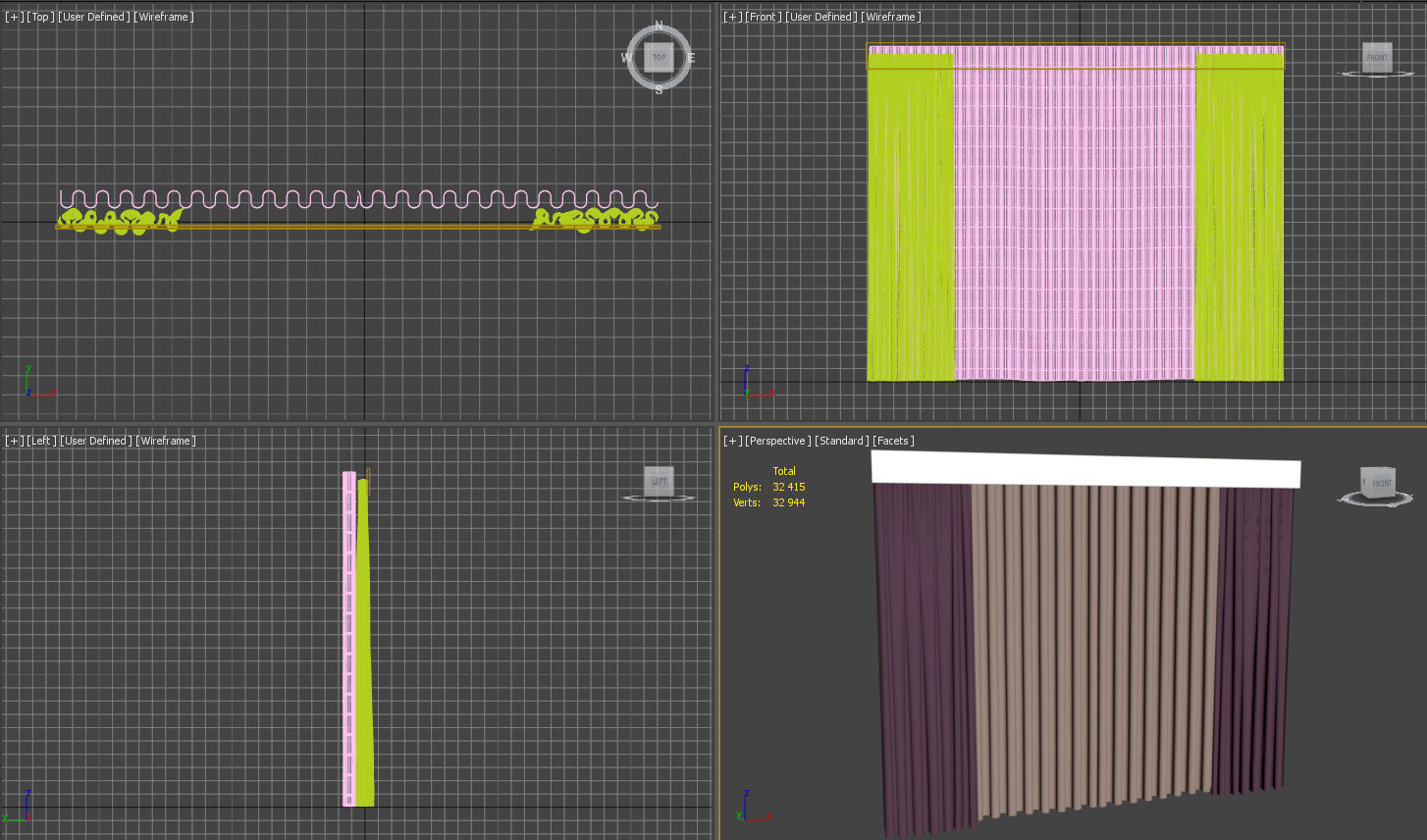Click the N compass letter on Top ViewCube
The height and width of the screenshot is (840, 1427).
659,26
